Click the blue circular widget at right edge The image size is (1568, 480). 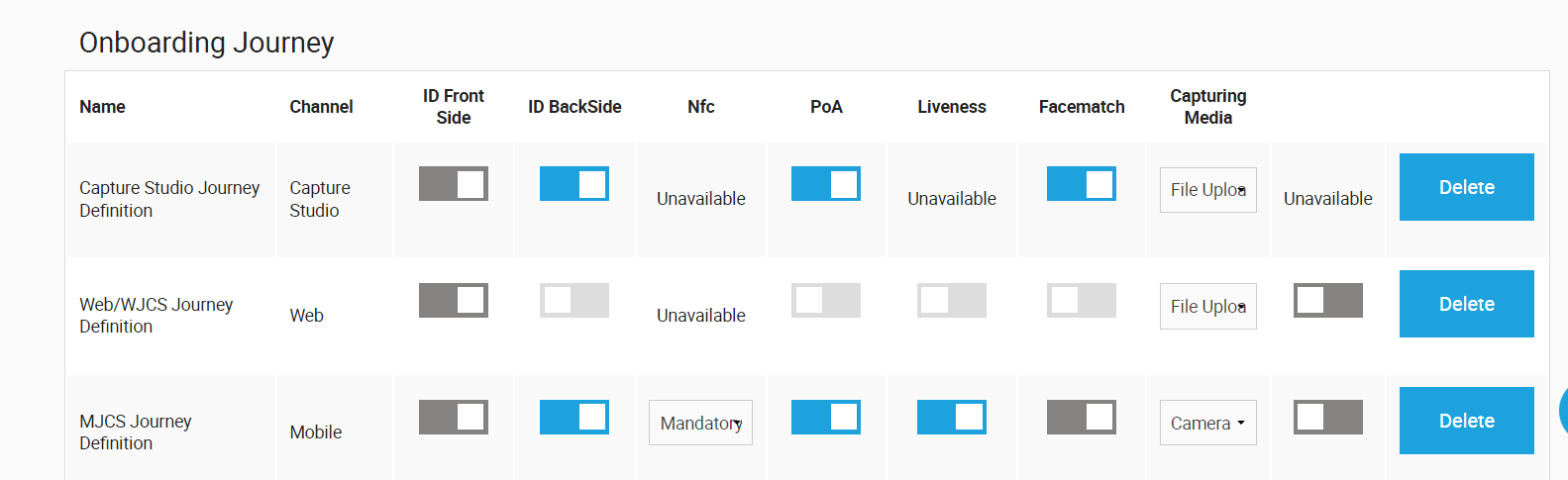(1563, 410)
